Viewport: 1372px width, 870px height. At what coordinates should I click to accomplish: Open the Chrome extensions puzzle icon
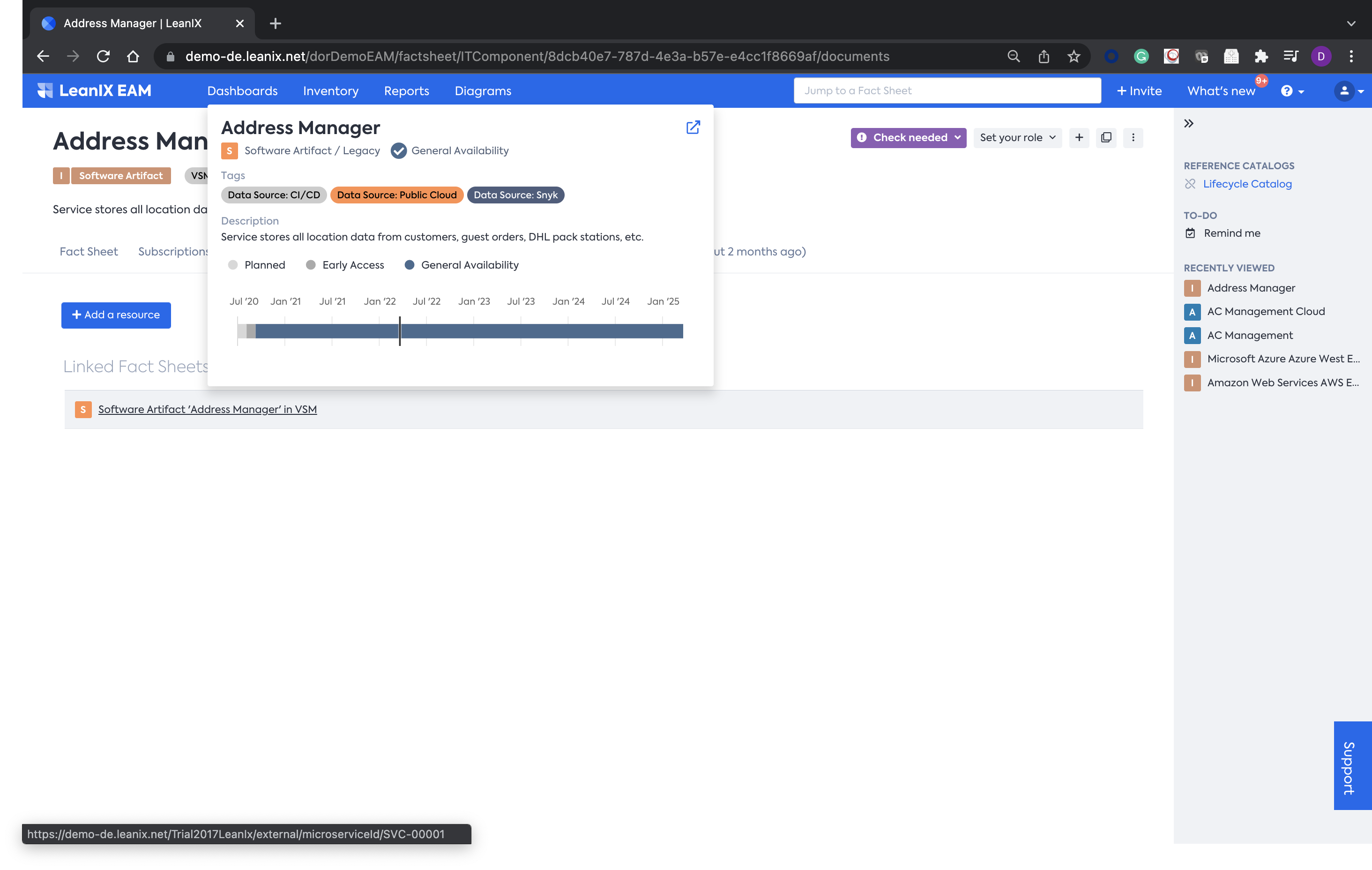(1261, 56)
